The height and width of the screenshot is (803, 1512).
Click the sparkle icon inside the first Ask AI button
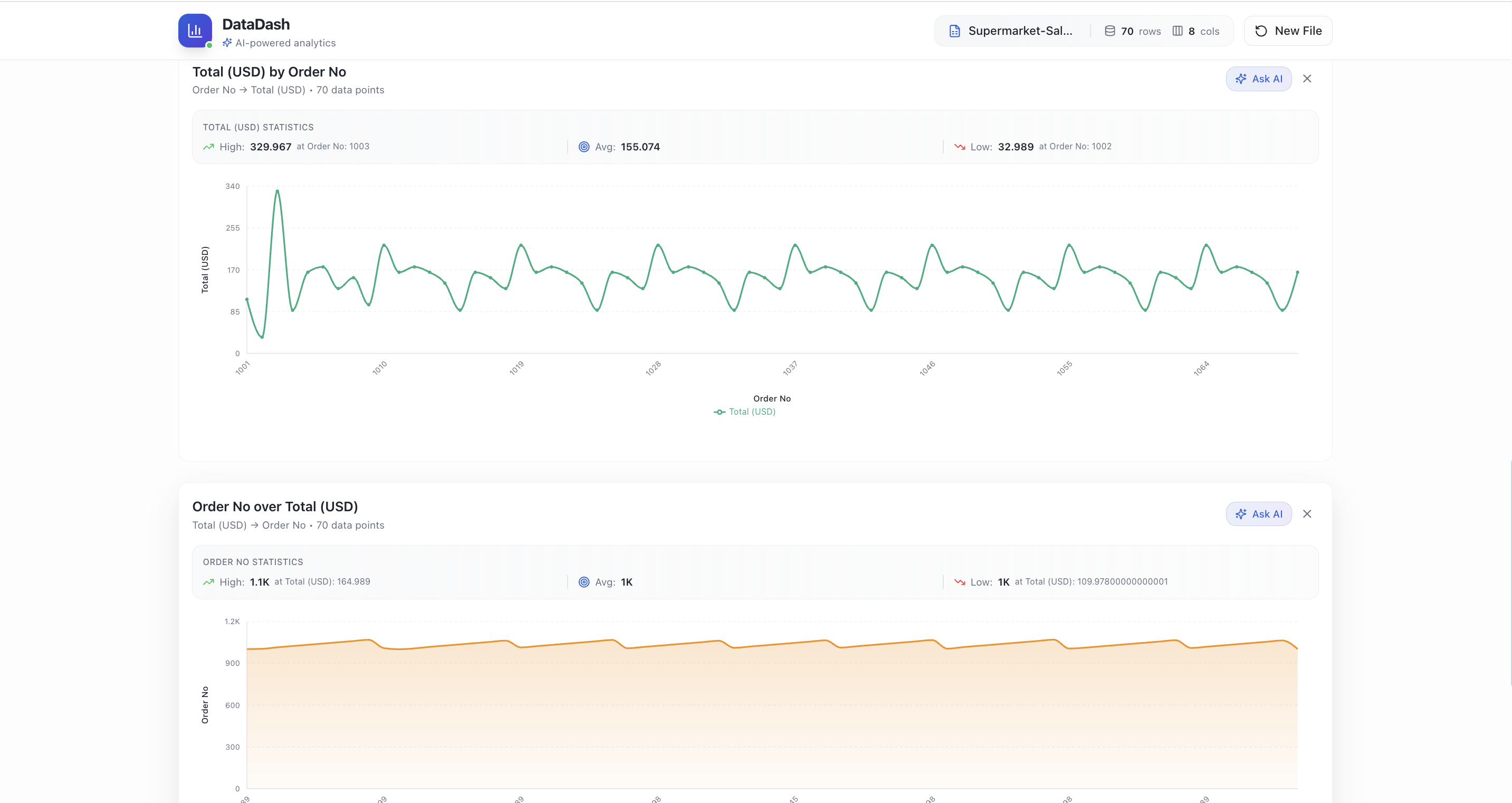tap(1242, 78)
